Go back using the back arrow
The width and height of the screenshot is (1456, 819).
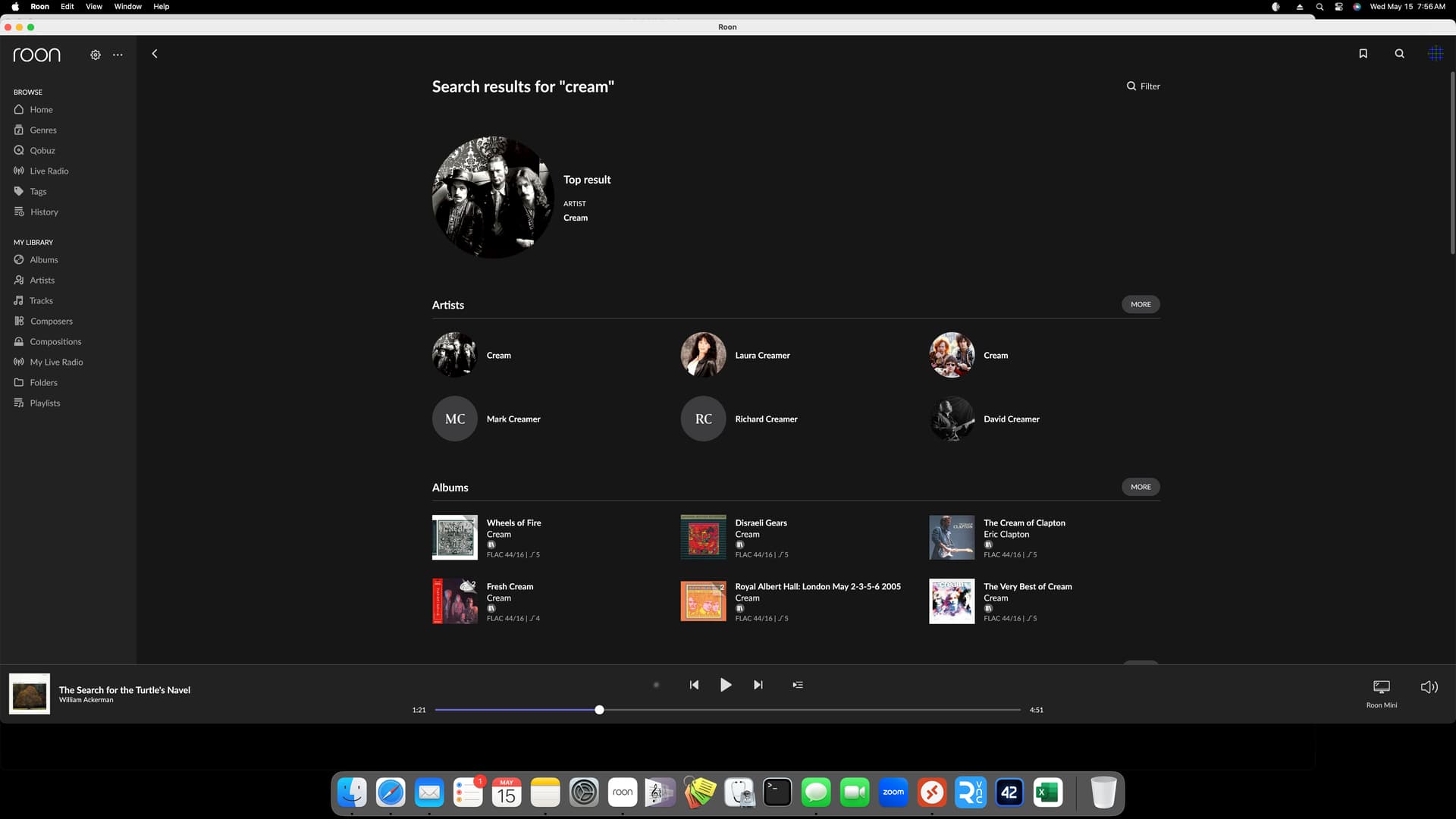click(x=155, y=54)
